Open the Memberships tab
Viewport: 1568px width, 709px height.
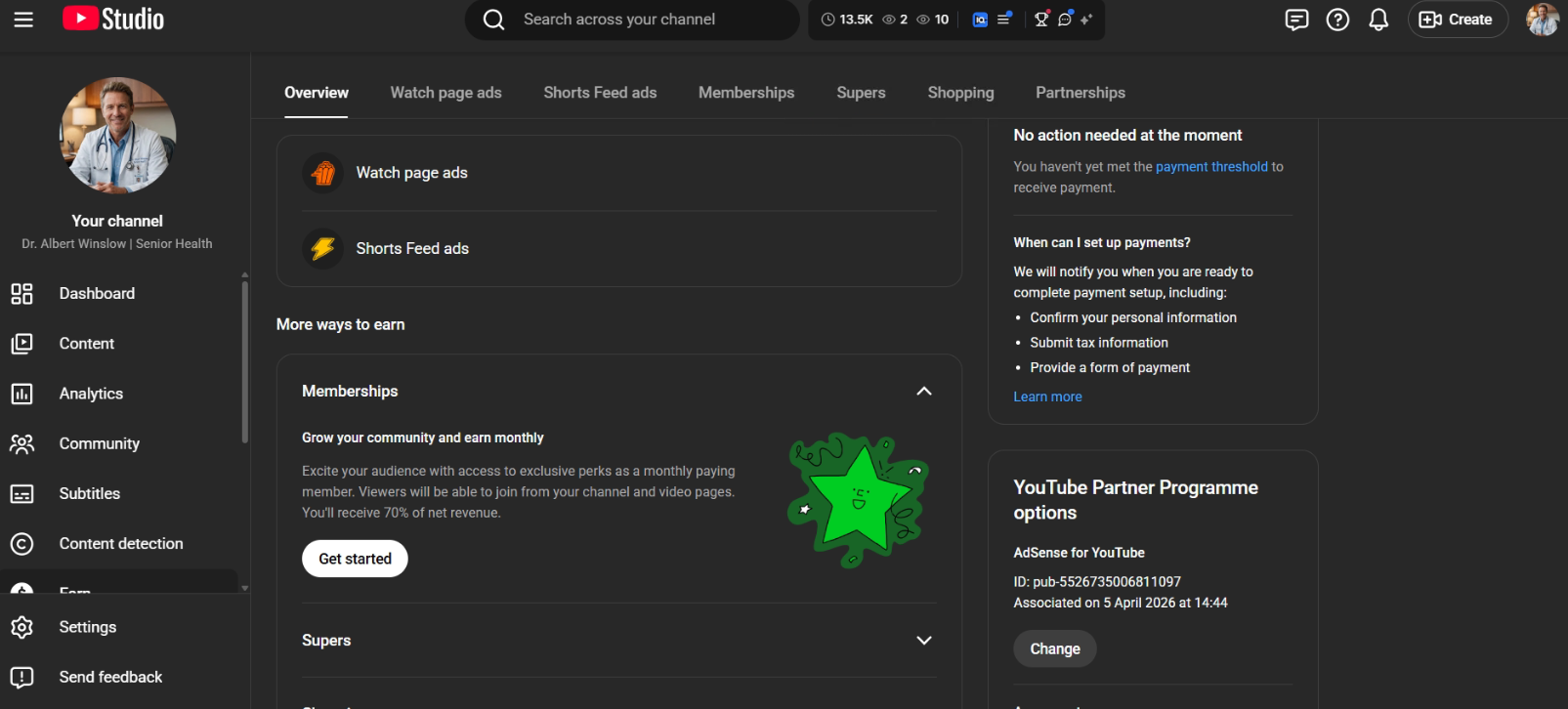point(746,93)
